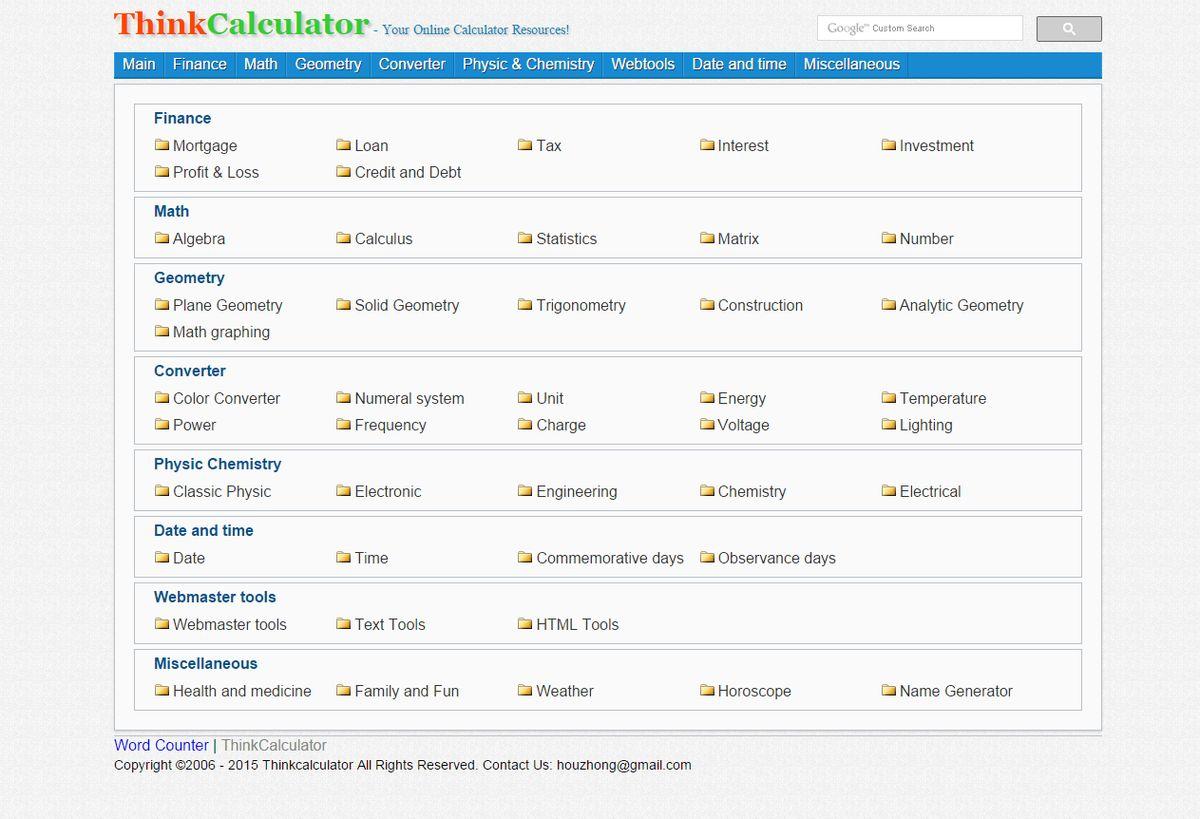Open Miscellaneous in the menu bar
The image size is (1200, 819).
(852, 64)
